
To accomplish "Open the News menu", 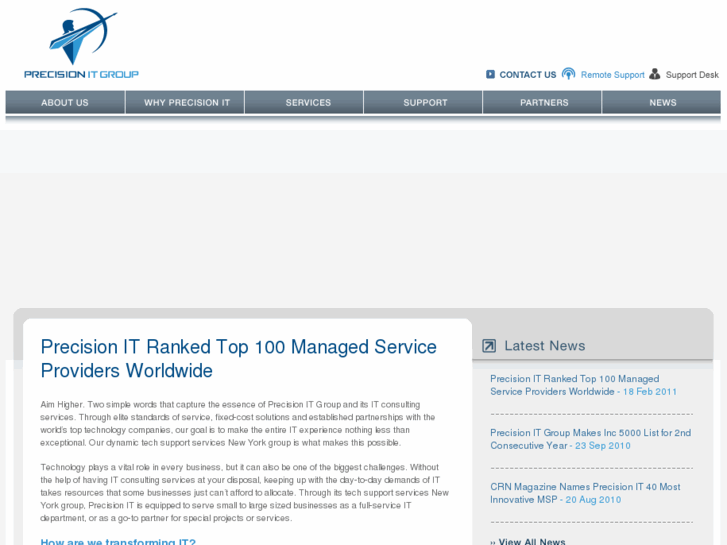I will point(663,103).
